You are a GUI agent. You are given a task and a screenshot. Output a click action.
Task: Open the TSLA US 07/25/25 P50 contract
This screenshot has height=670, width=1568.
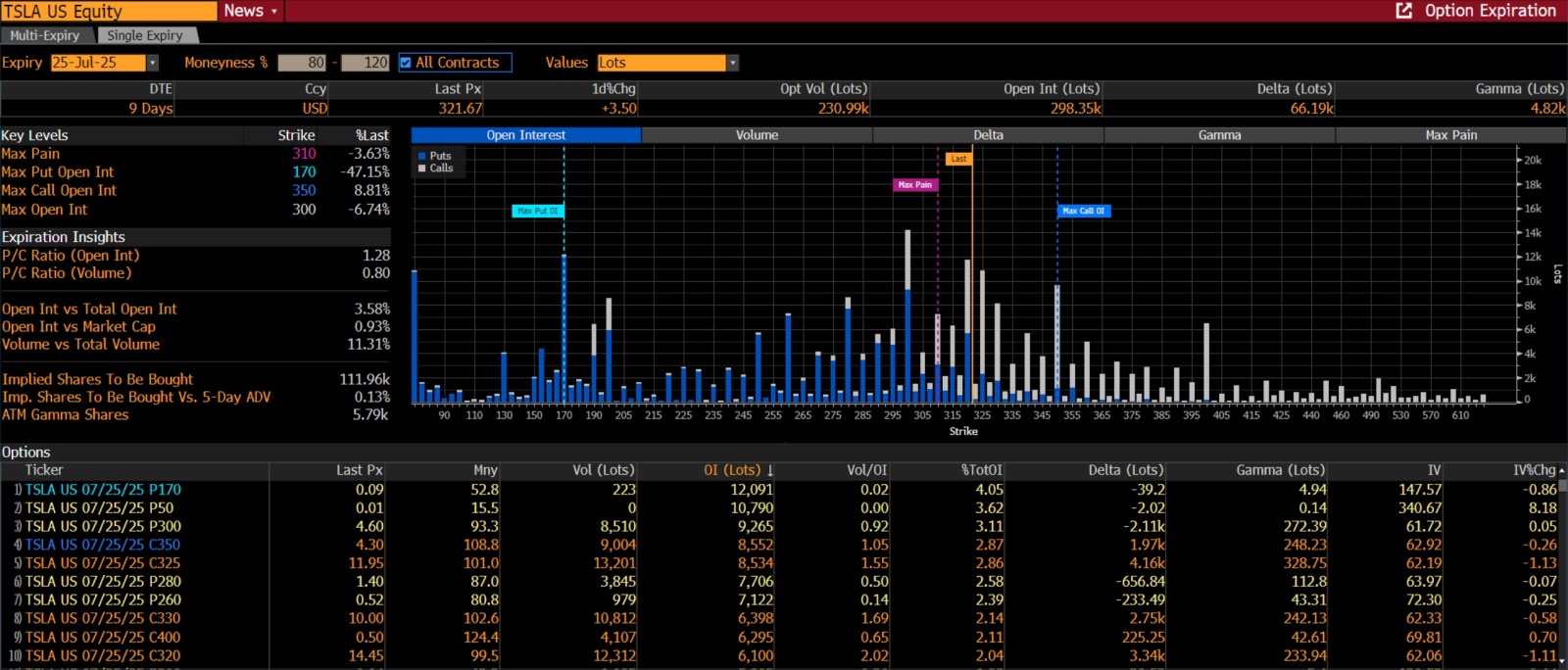coord(99,508)
